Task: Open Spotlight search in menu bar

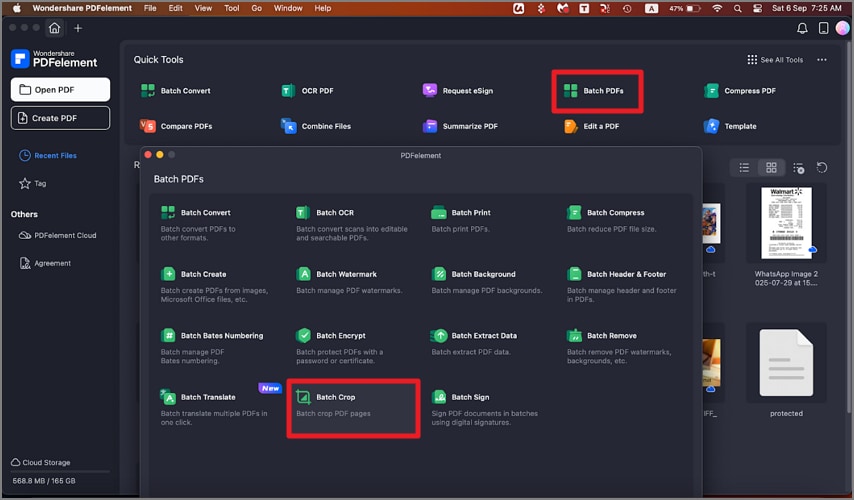Action: (737, 8)
